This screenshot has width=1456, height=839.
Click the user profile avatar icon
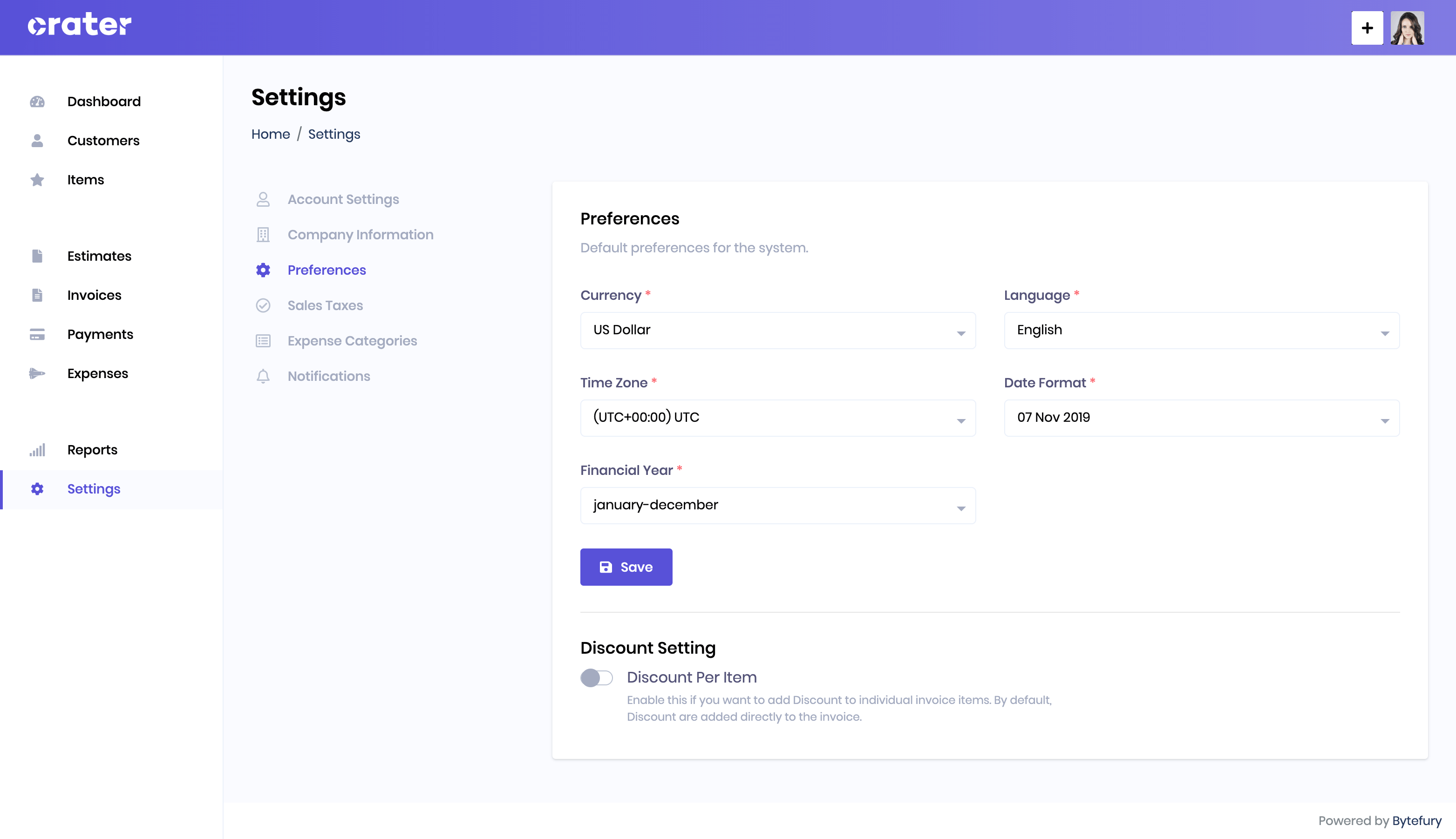click(1407, 27)
